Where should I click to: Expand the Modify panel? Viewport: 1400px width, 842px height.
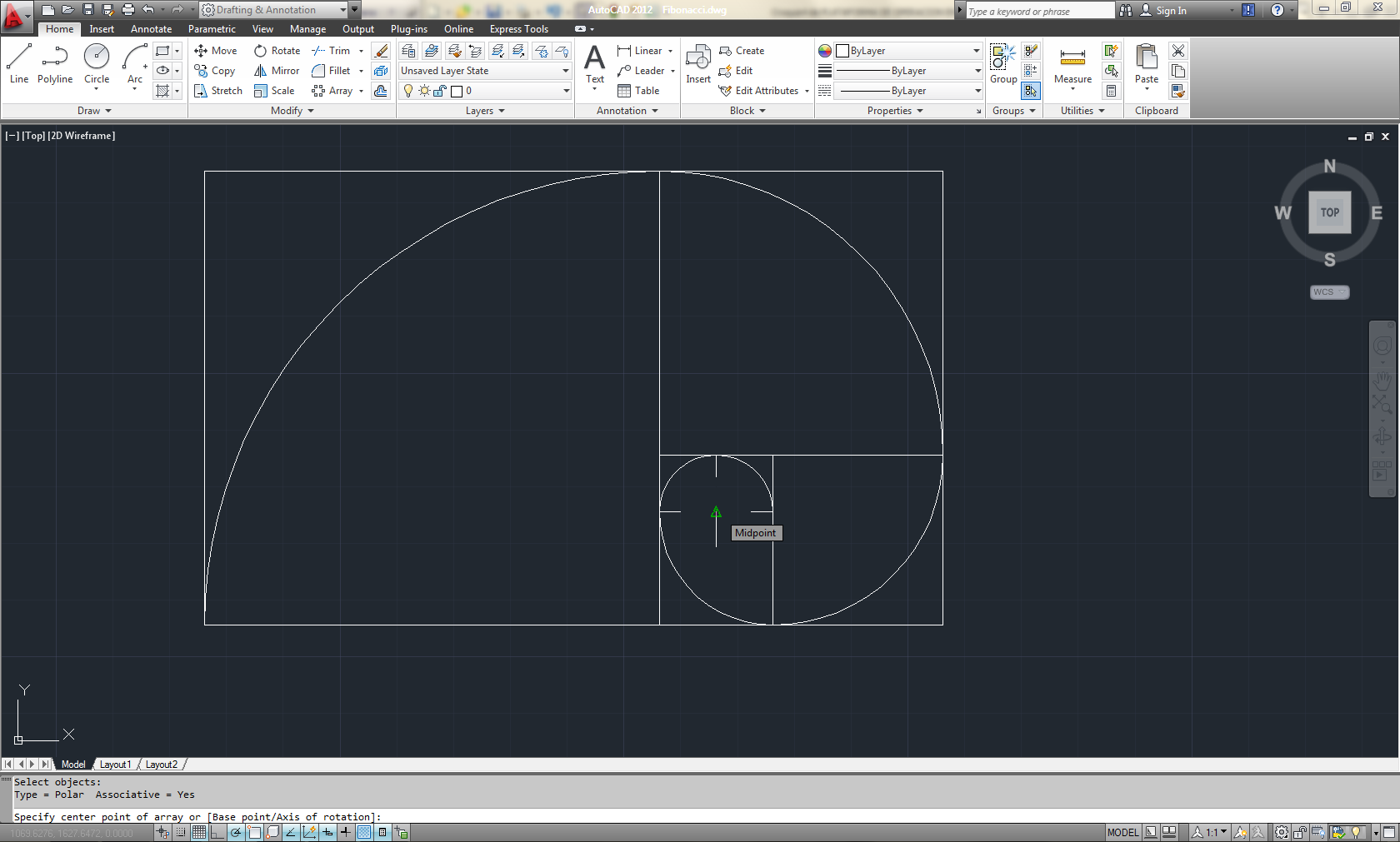(292, 111)
